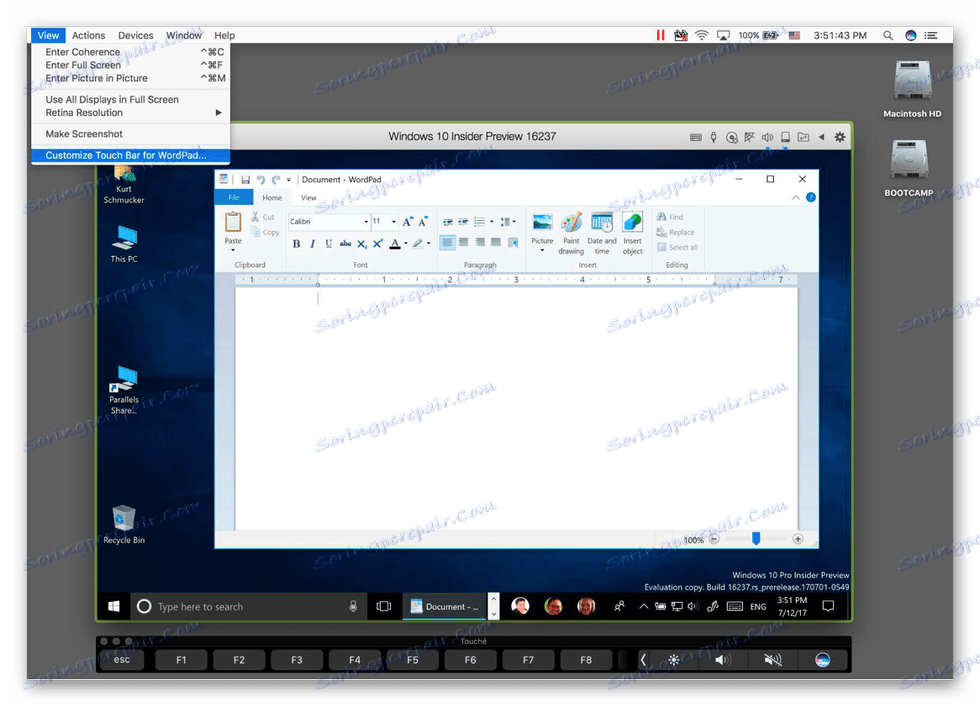980x707 pixels.
Task: Switch to the Home ribbon tab
Action: click(272, 198)
